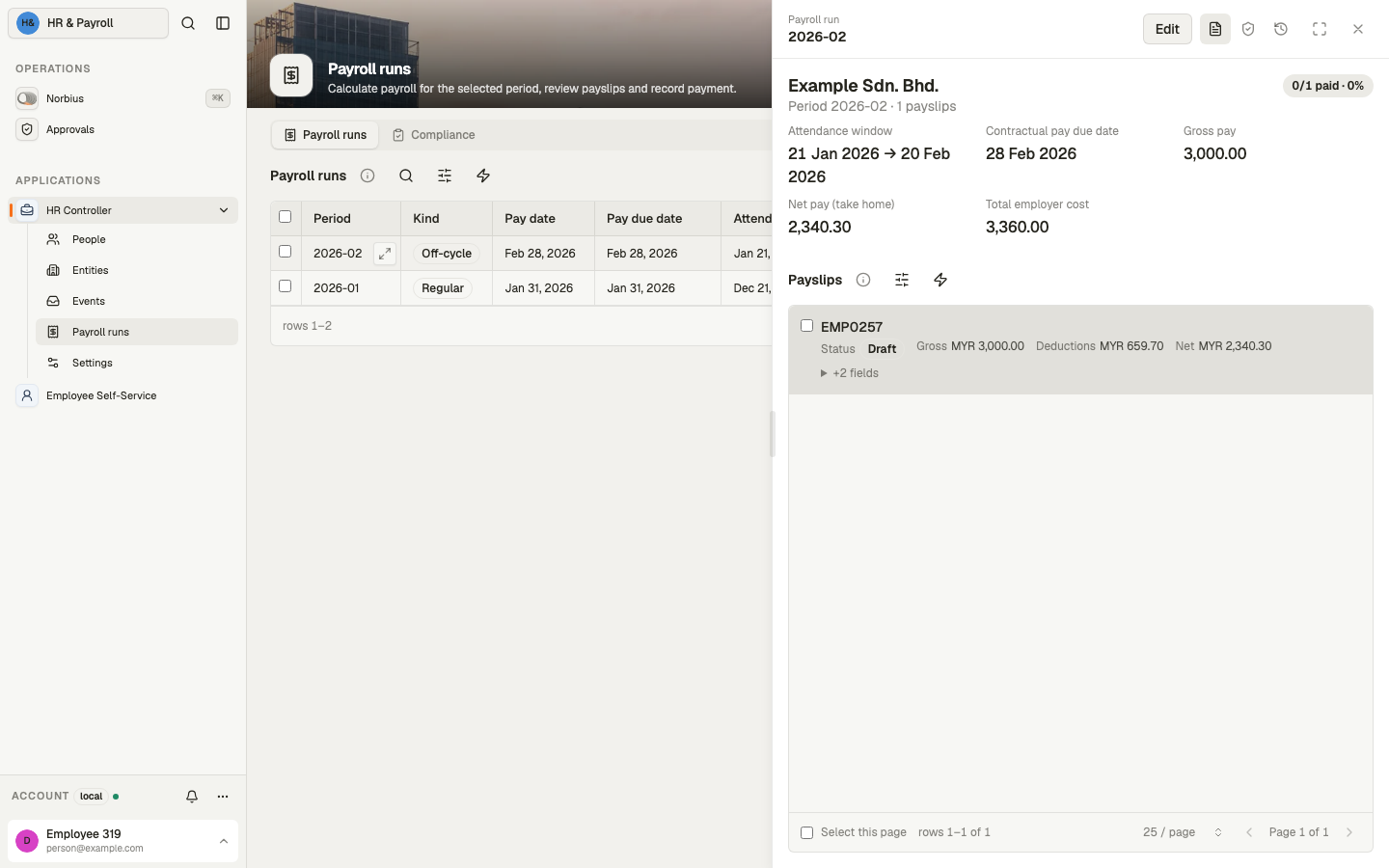Open Payslips filter settings icon

point(902,280)
